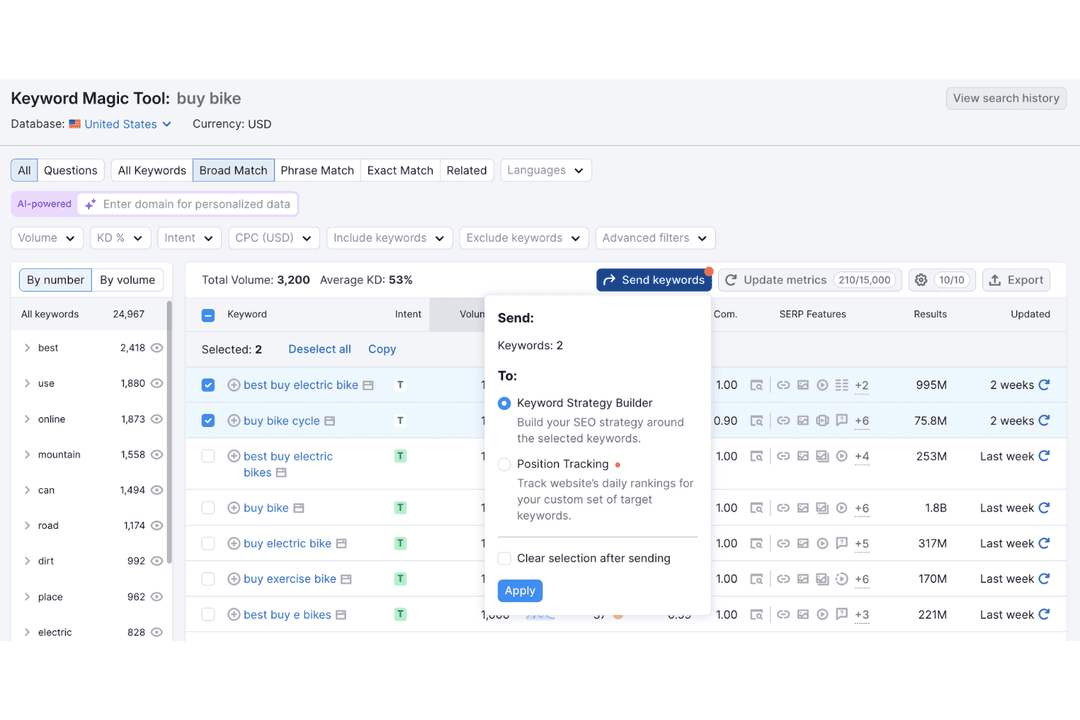
Task: Open the Advanced filters dropdown
Action: [655, 238]
